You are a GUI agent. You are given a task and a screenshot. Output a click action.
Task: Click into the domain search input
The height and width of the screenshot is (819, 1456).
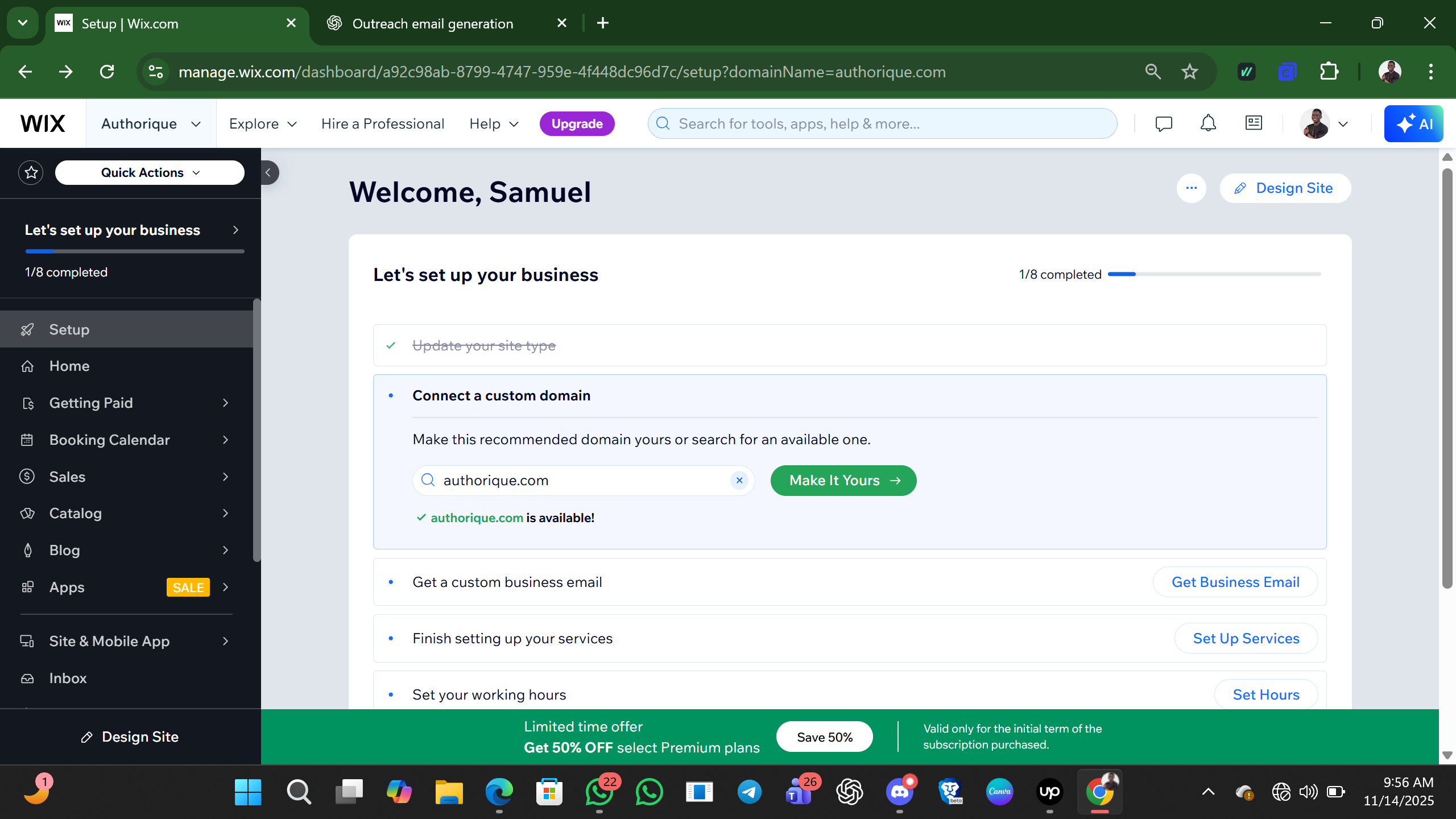pyautogui.click(x=584, y=481)
